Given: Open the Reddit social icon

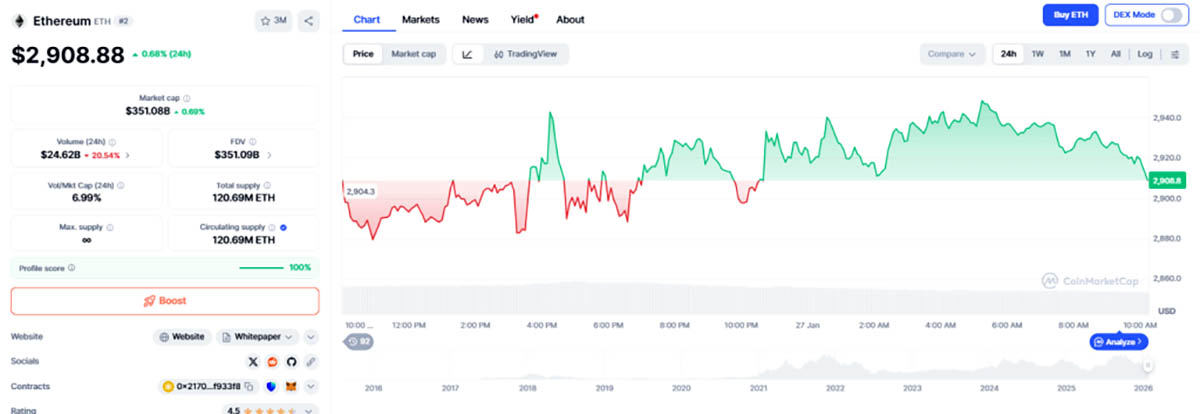Looking at the screenshot, I should (x=271, y=362).
